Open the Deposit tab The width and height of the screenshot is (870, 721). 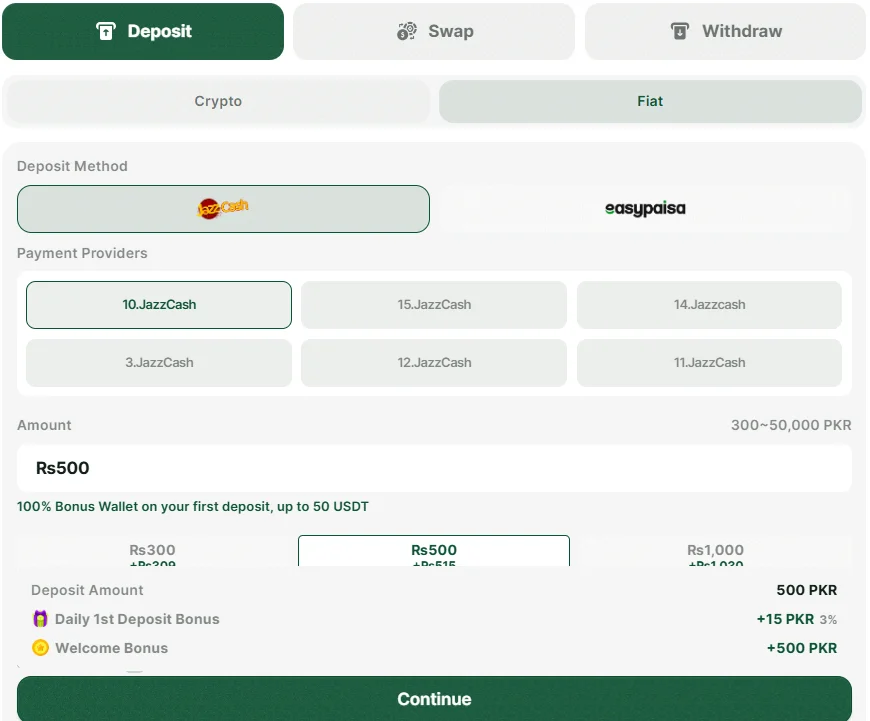click(143, 31)
